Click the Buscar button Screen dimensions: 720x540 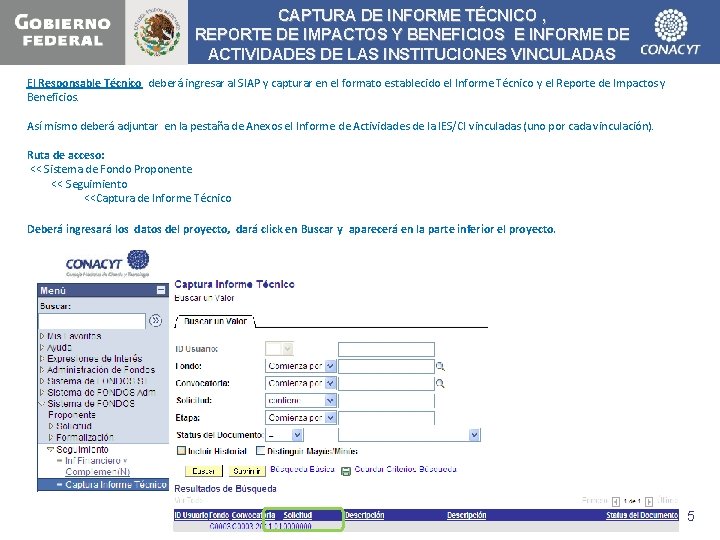point(203,471)
